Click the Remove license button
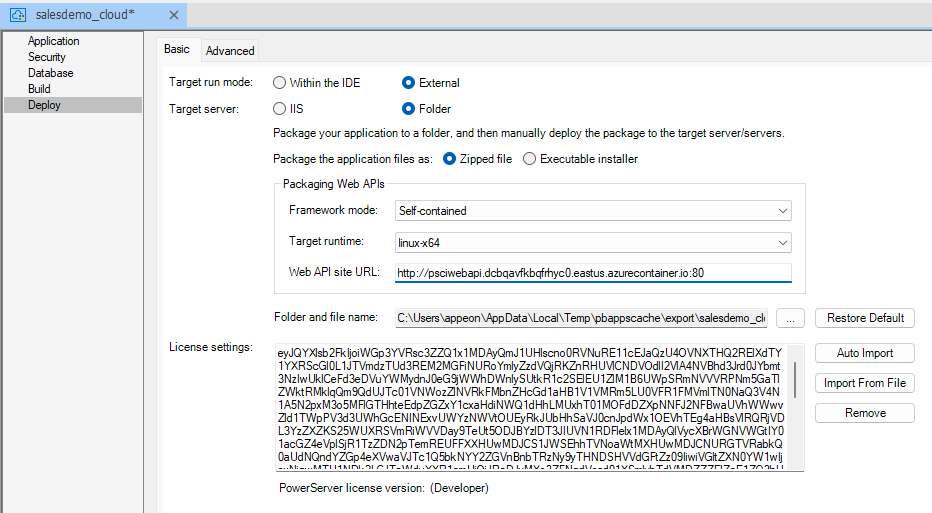932x513 pixels. (865, 413)
